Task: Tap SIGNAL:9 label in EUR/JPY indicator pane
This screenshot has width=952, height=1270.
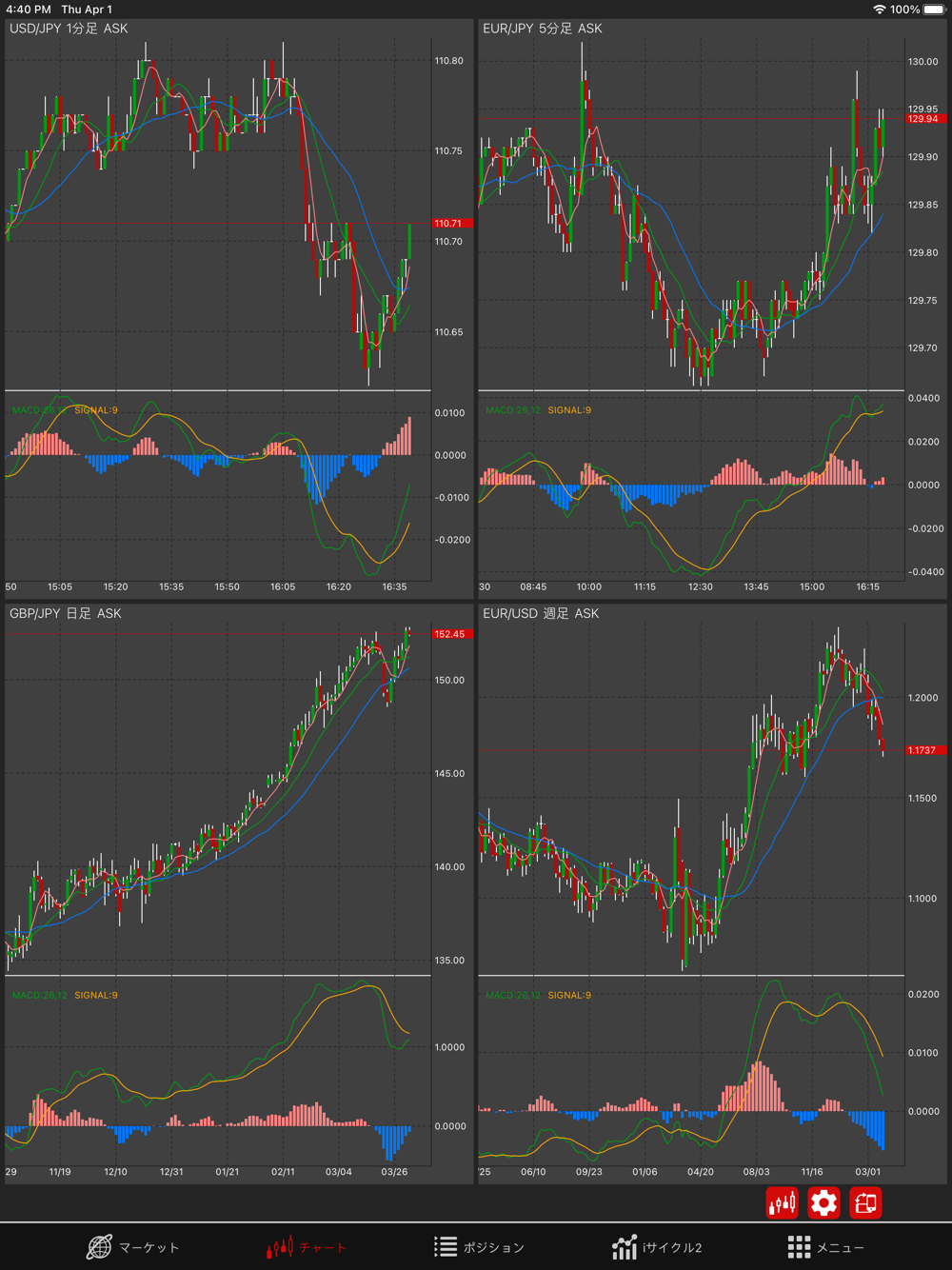Action: point(569,410)
